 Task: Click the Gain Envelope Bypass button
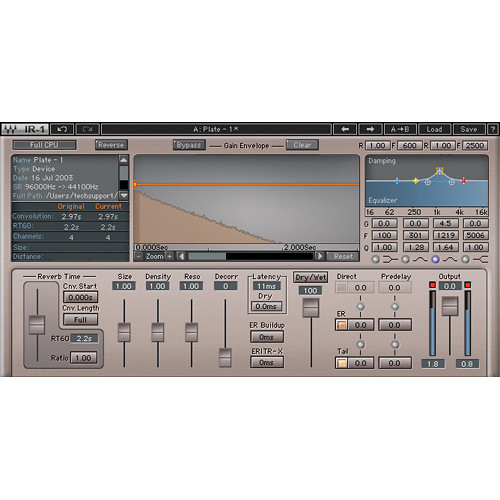tap(189, 145)
